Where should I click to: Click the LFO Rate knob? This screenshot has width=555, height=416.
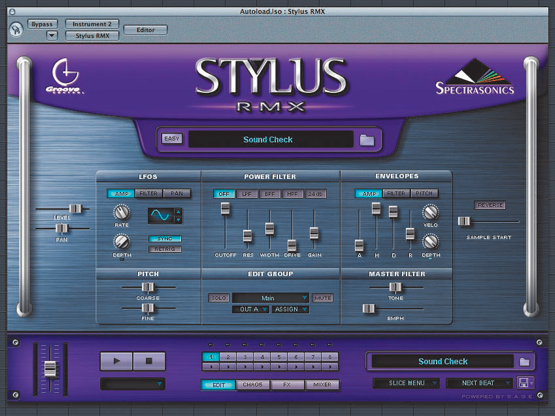click(x=121, y=212)
